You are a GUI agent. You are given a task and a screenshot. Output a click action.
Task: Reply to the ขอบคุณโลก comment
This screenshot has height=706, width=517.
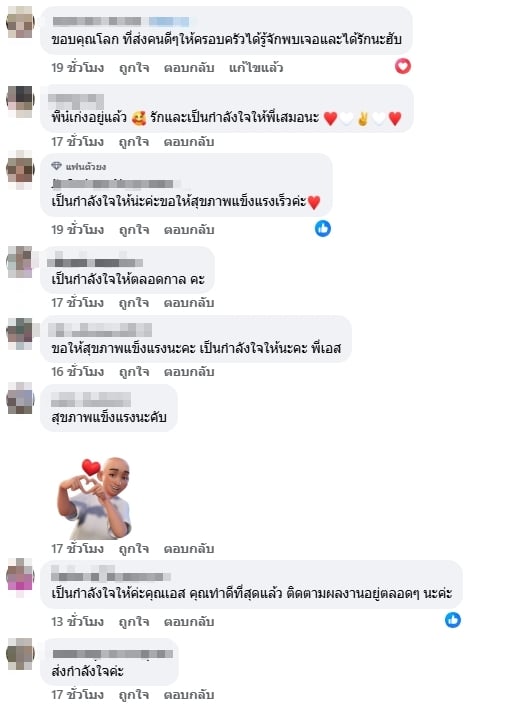click(189, 68)
